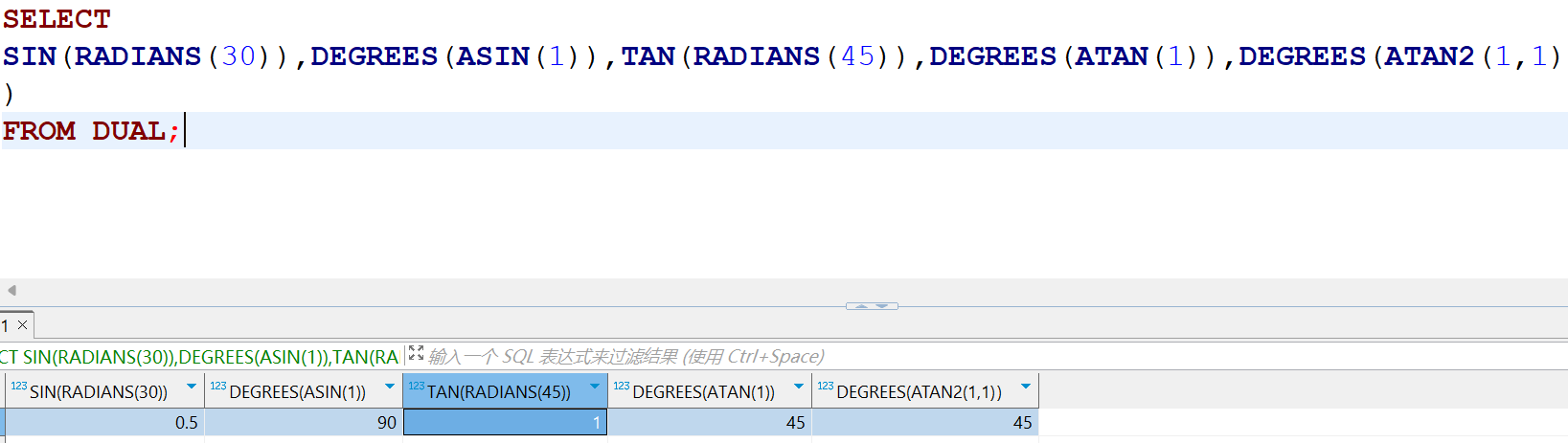Screen dimensions: 1568x443
Task: Click numeric type icon of DEGREES(ASIN(1)) column
Action: coord(218,387)
